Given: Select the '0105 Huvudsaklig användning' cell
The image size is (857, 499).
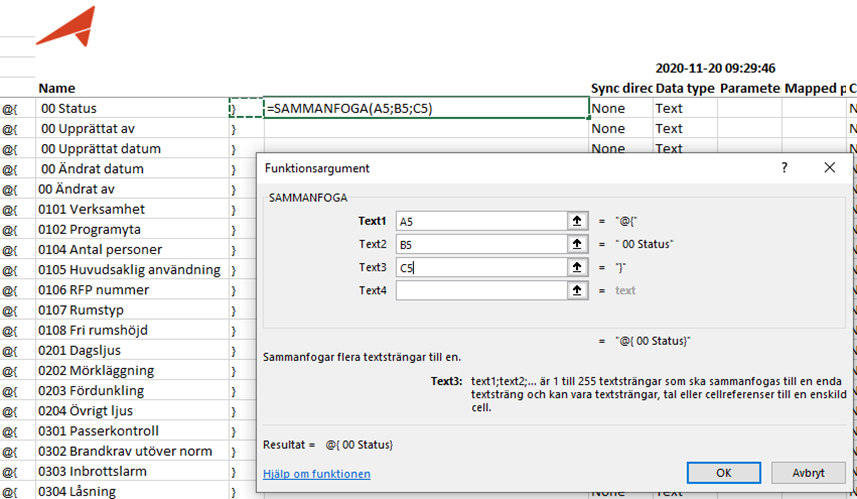Looking at the screenshot, I should click(132, 270).
